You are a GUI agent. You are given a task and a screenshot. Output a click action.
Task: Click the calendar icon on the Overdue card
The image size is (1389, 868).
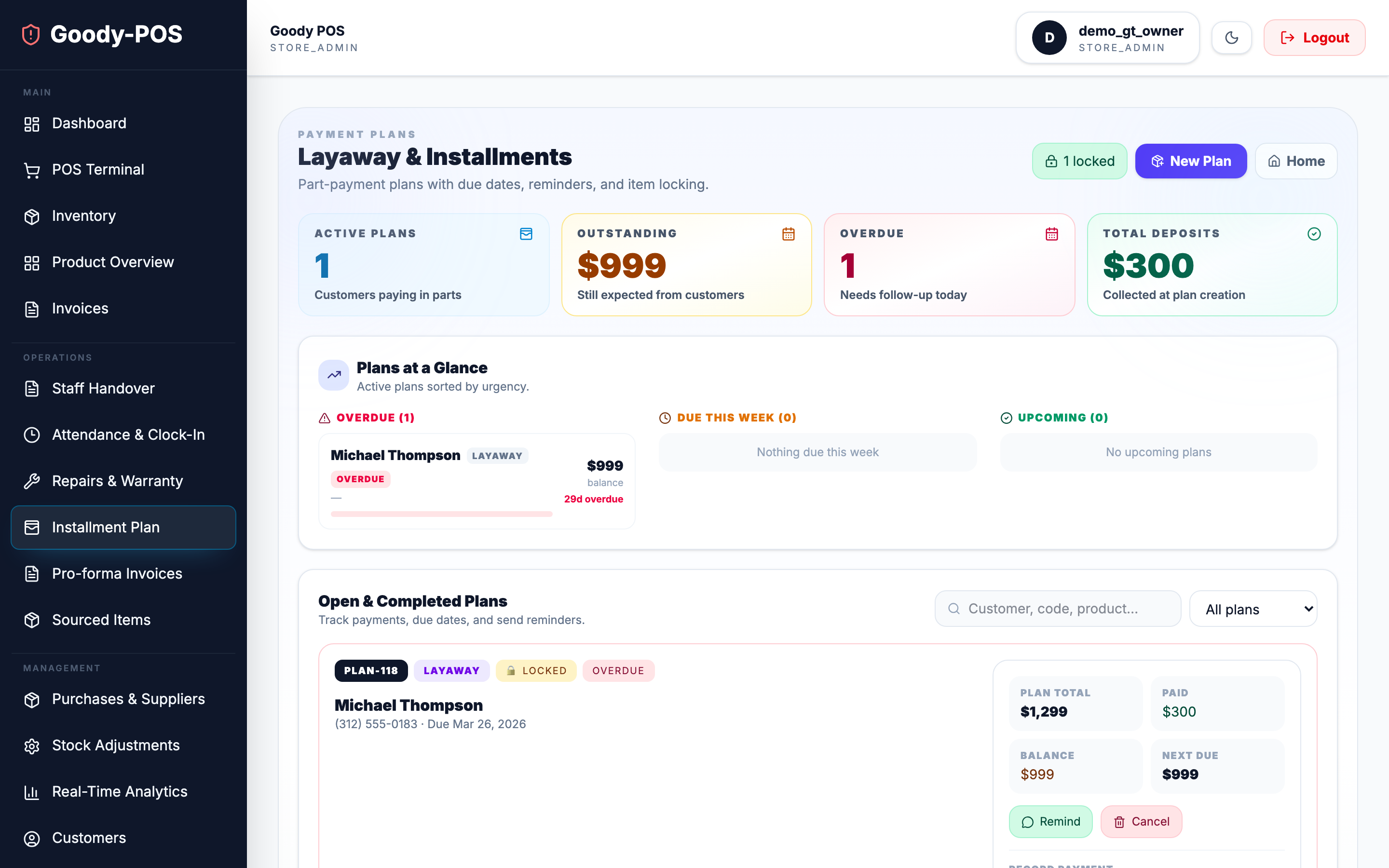tap(1051, 234)
